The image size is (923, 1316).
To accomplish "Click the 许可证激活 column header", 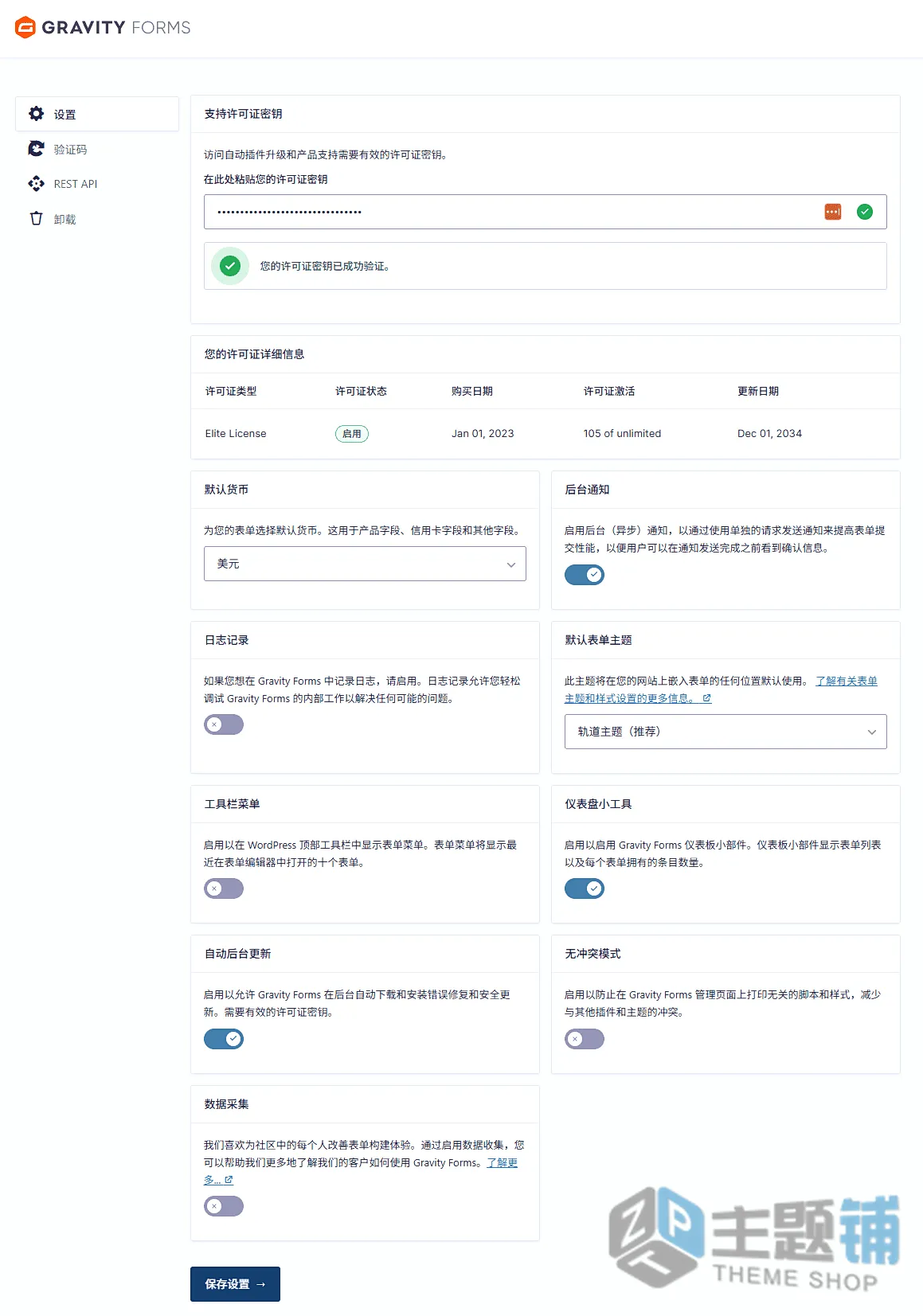I will pos(609,391).
